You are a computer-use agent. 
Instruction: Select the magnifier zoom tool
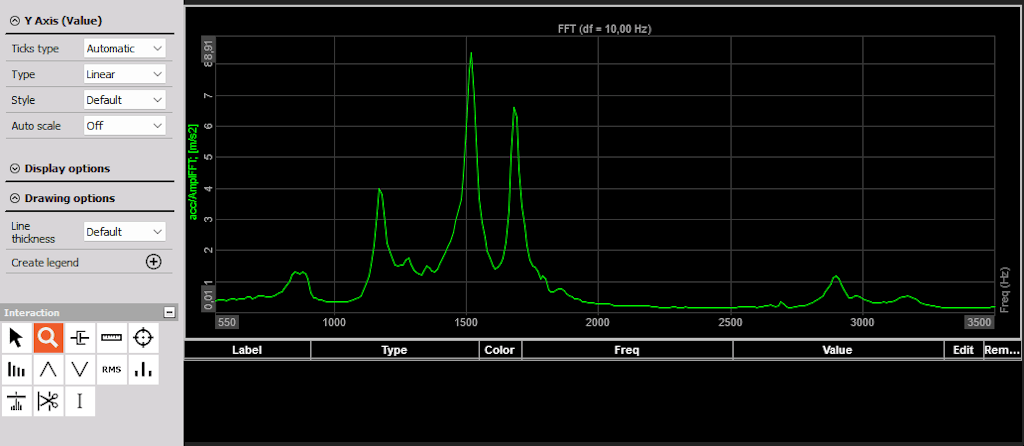click(x=48, y=338)
